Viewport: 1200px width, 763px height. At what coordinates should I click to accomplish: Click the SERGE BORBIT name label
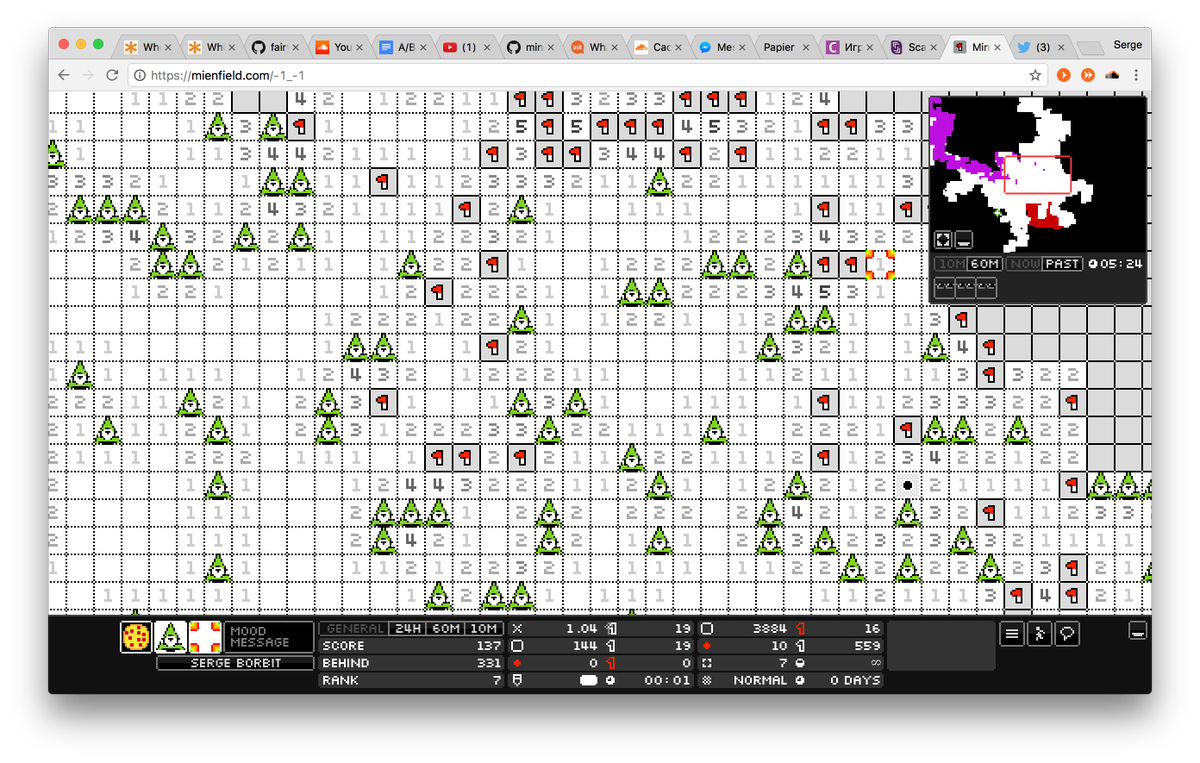point(236,663)
